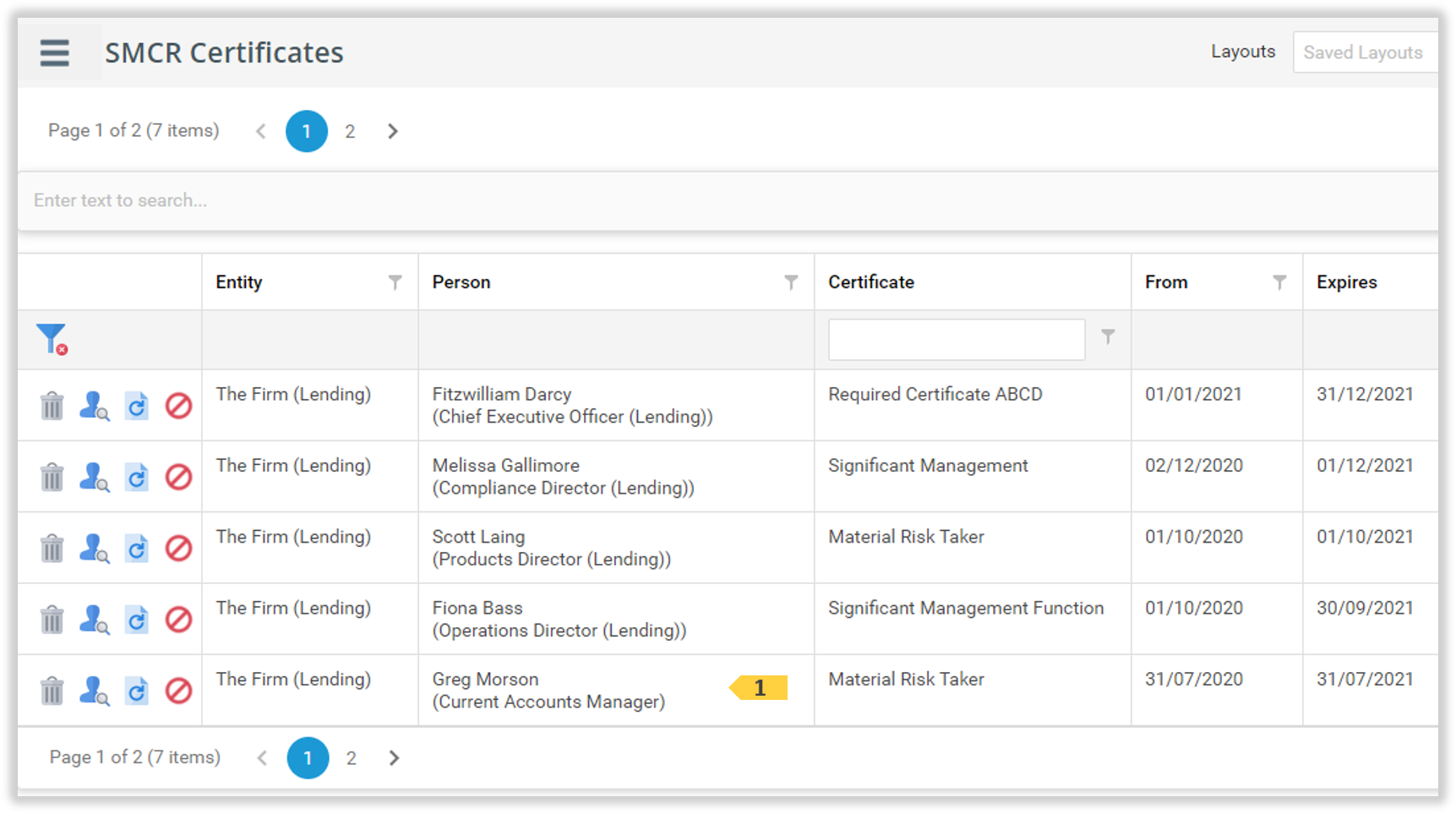
Task: Go to next page in bottom pager
Action: [x=394, y=758]
